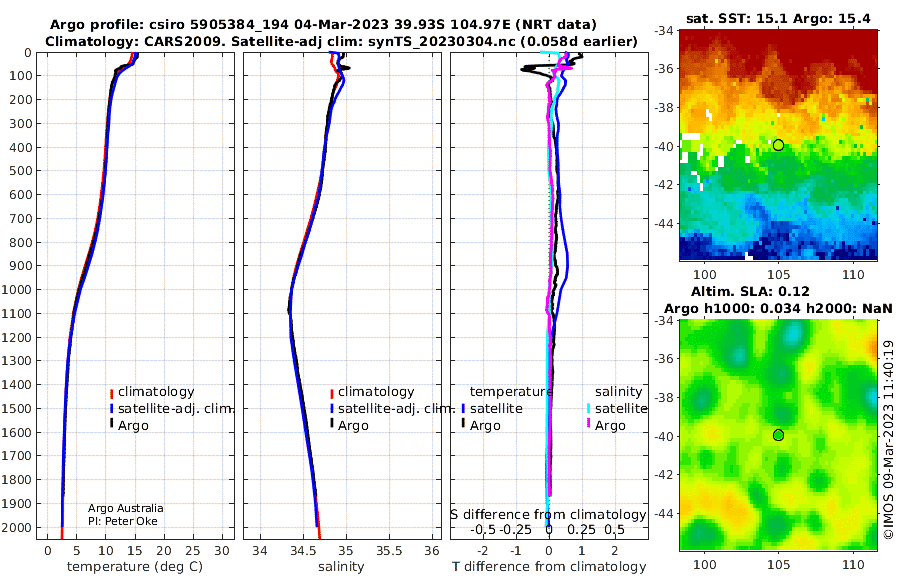Click the 'Argo h1000: 0.034 h2000: NaN' text

pyautogui.click(x=778, y=308)
